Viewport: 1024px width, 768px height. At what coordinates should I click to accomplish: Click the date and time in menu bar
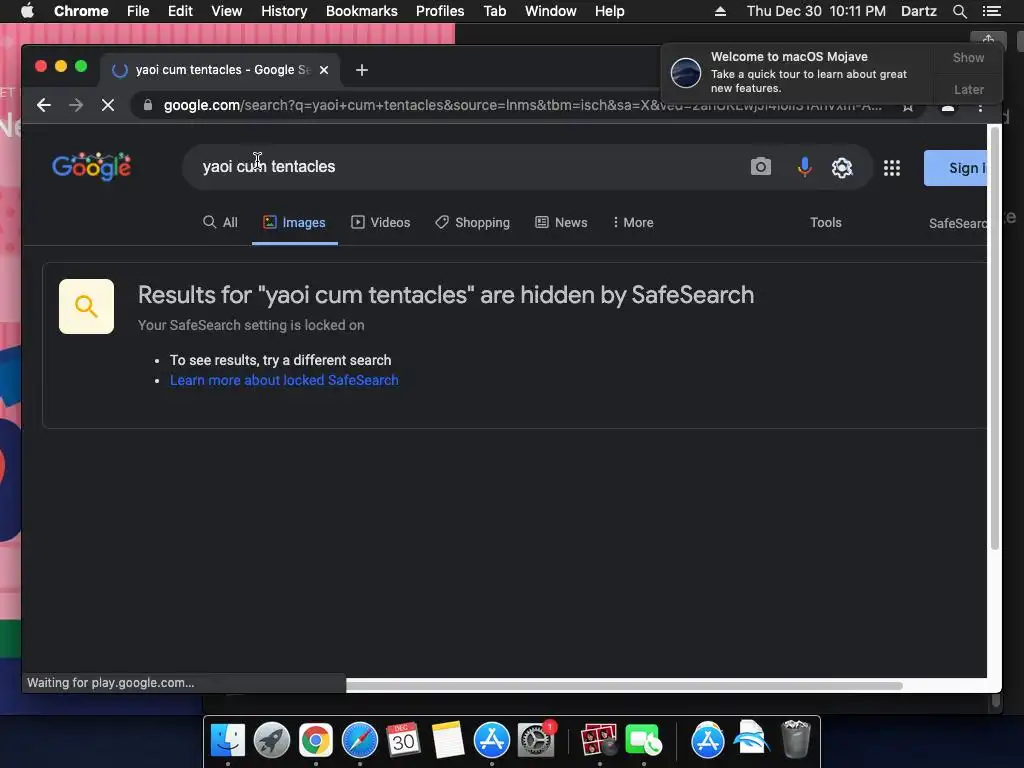pos(816,11)
